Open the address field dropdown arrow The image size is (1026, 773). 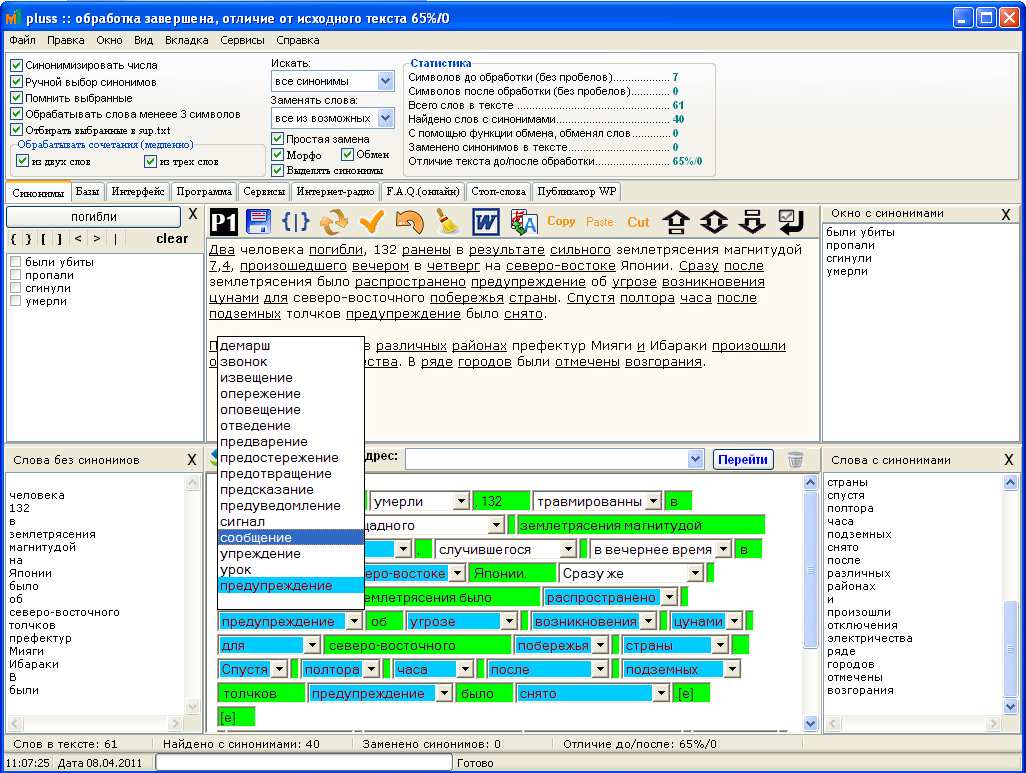(x=696, y=459)
